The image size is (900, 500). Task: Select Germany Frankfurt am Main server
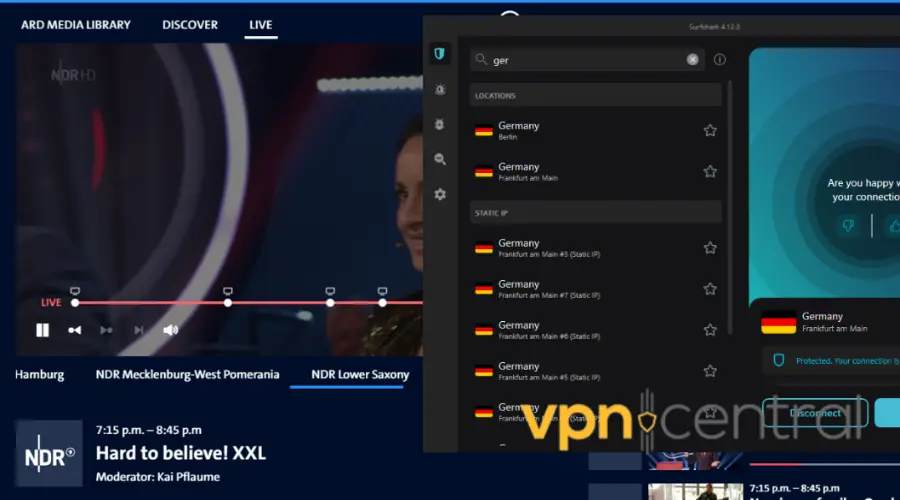(595, 172)
